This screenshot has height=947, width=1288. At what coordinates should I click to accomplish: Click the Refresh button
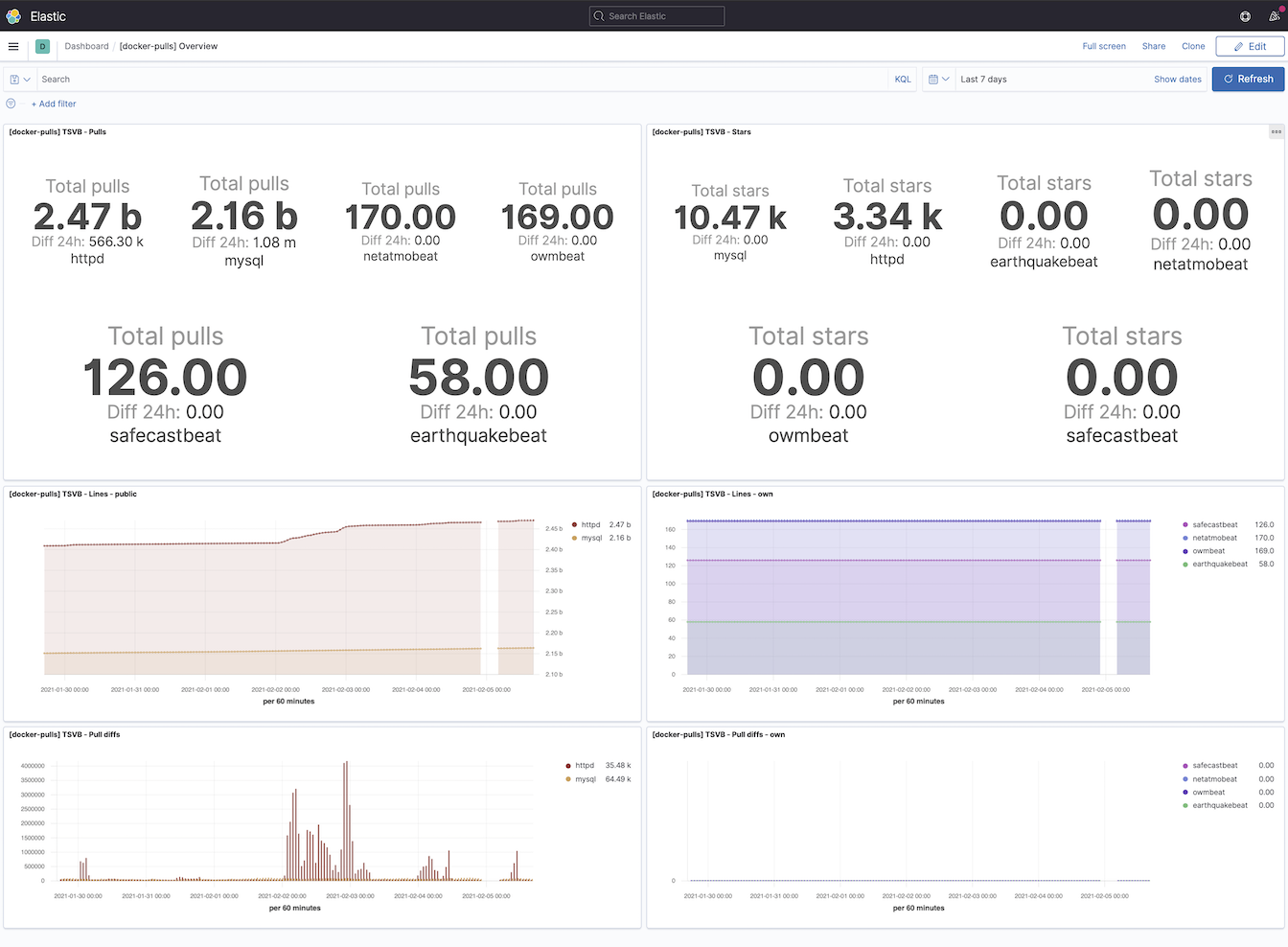click(x=1248, y=79)
